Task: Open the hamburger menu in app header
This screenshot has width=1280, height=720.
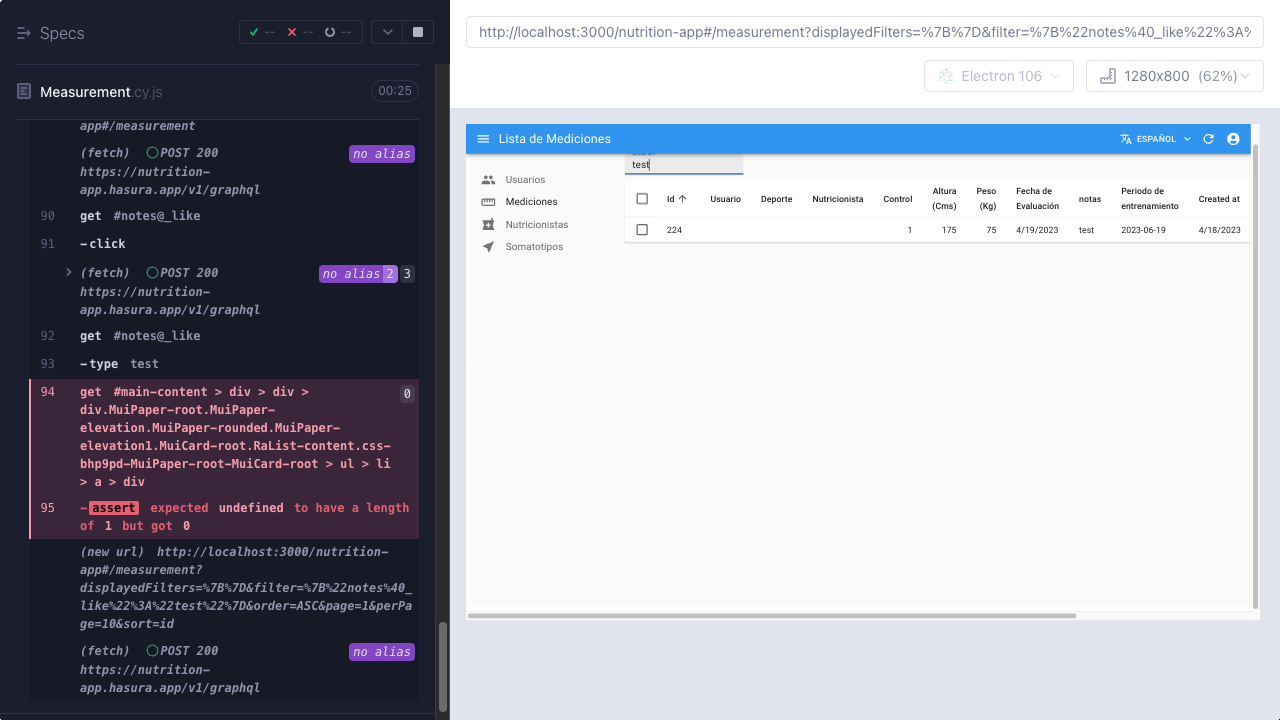Action: [483, 139]
